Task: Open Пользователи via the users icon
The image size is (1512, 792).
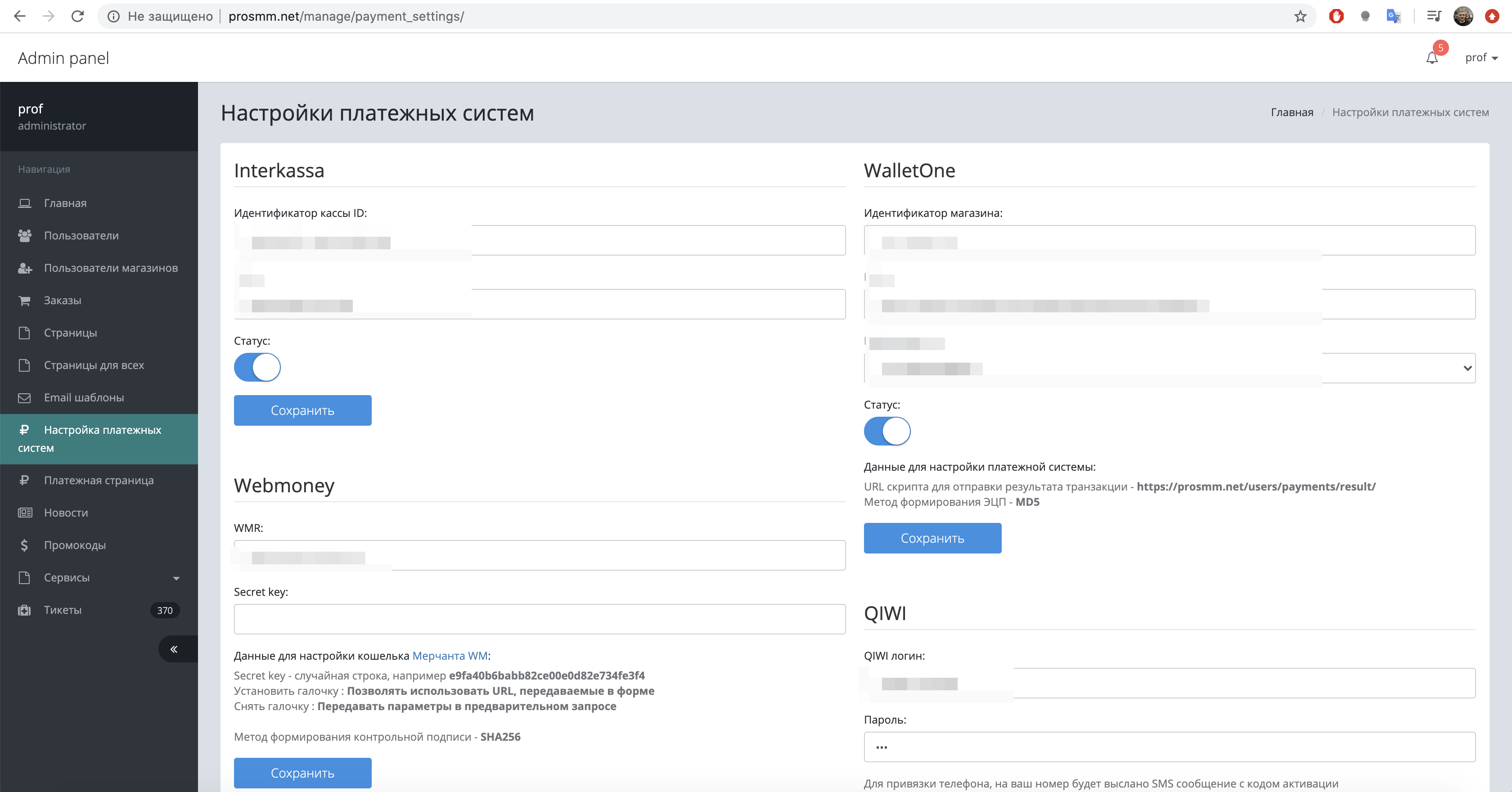Action: coord(25,235)
